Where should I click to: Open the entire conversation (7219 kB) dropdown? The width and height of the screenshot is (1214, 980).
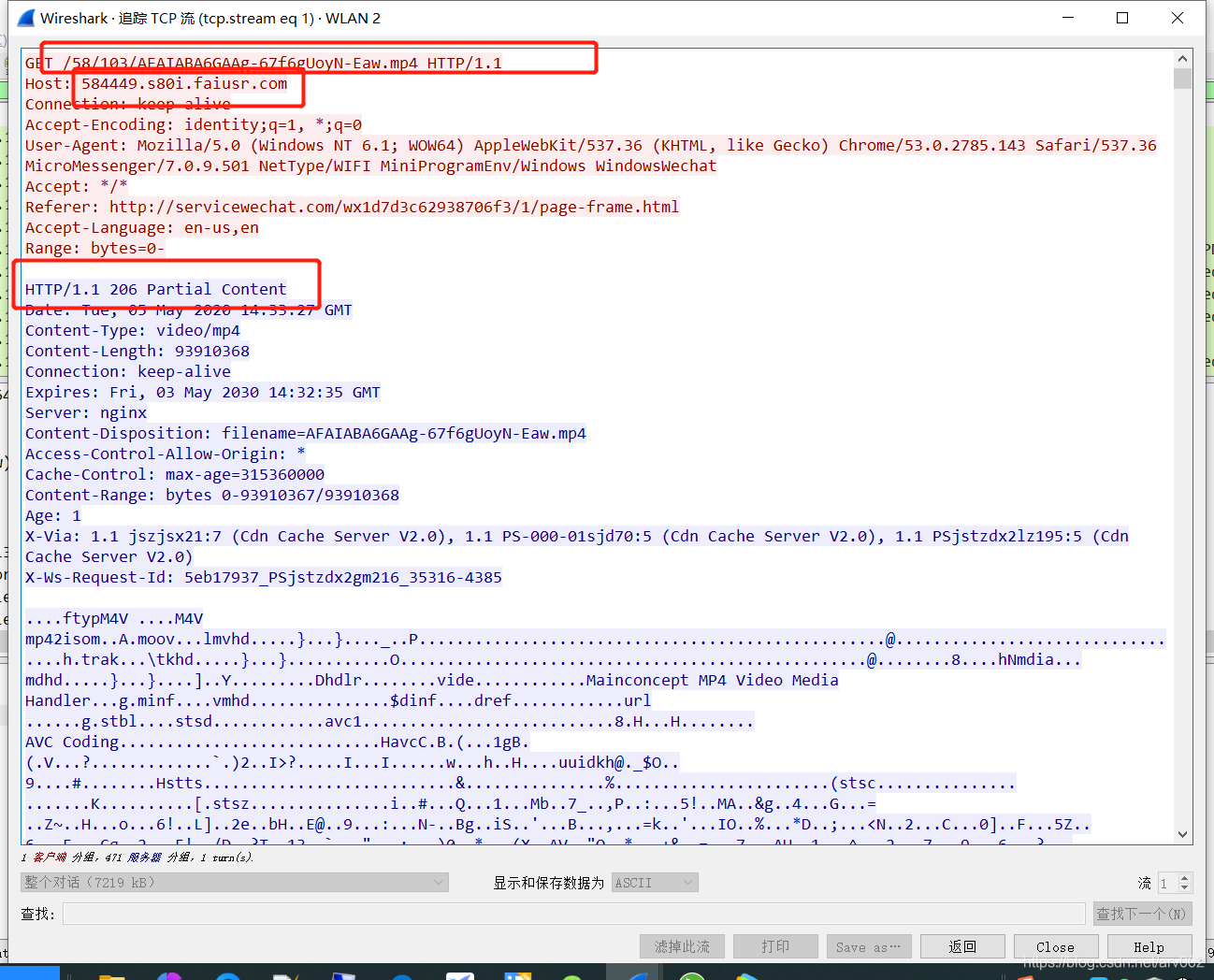235,882
